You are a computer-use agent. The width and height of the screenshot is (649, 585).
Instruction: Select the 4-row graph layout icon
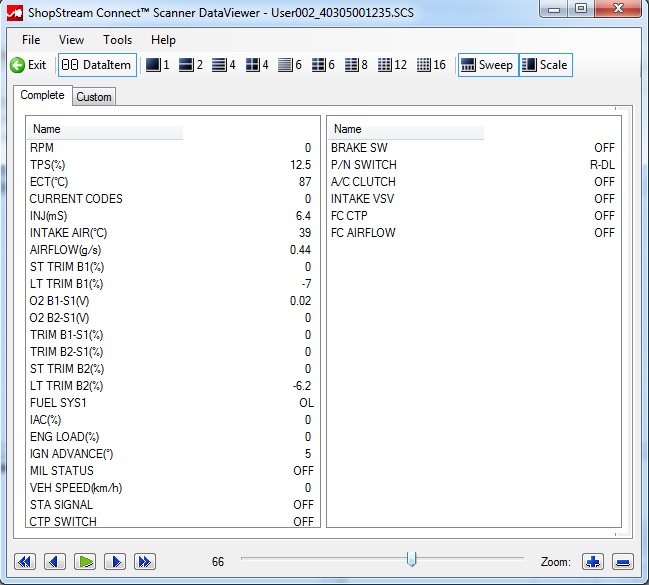[x=224, y=65]
